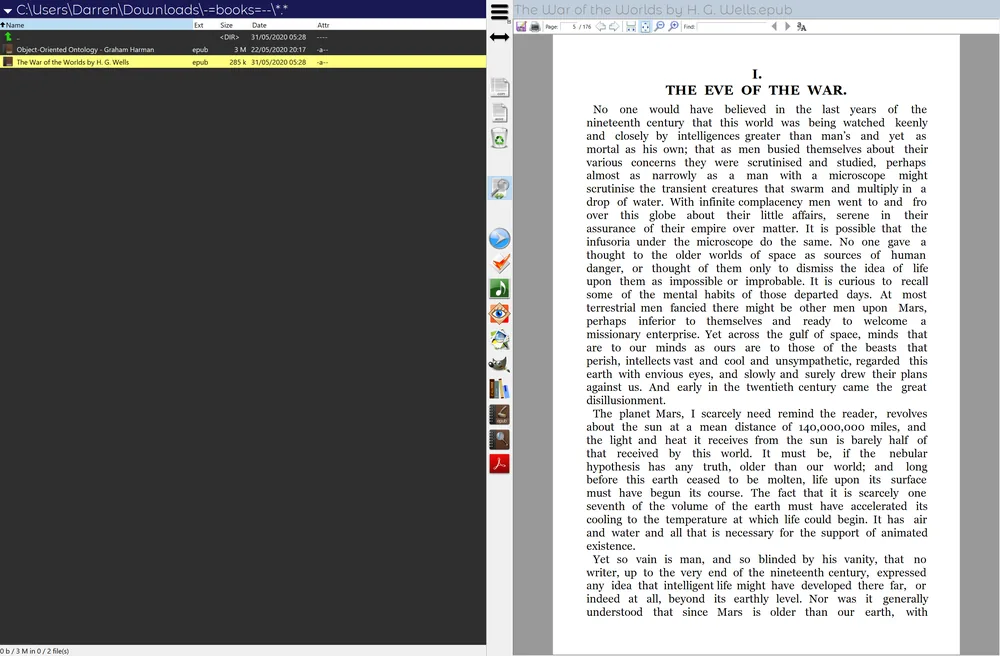Toggle the quick view magnifier icon

(499, 188)
